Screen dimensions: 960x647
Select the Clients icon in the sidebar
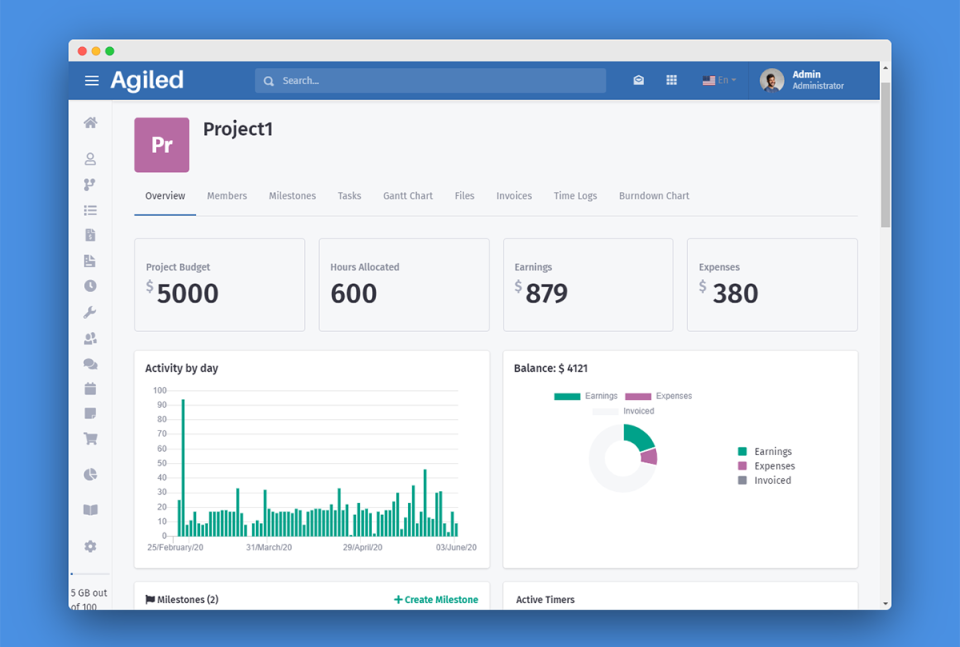(x=90, y=158)
